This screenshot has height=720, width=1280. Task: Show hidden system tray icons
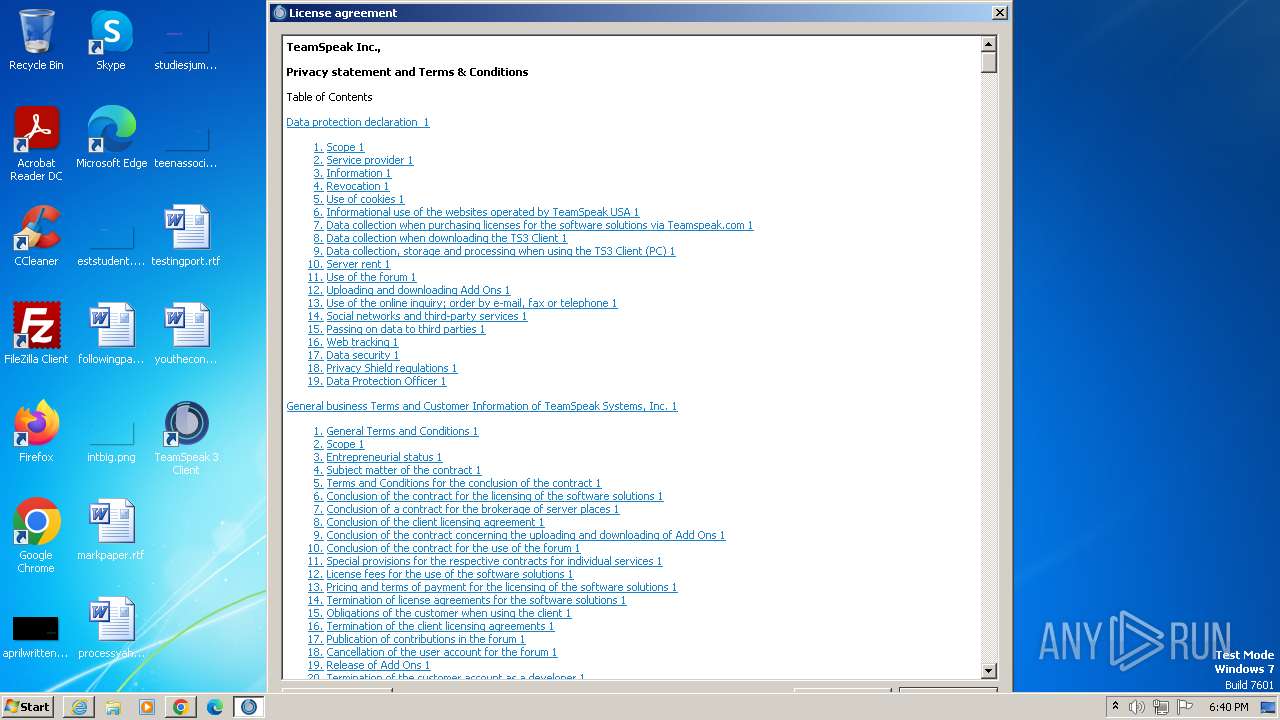pyautogui.click(x=1116, y=707)
